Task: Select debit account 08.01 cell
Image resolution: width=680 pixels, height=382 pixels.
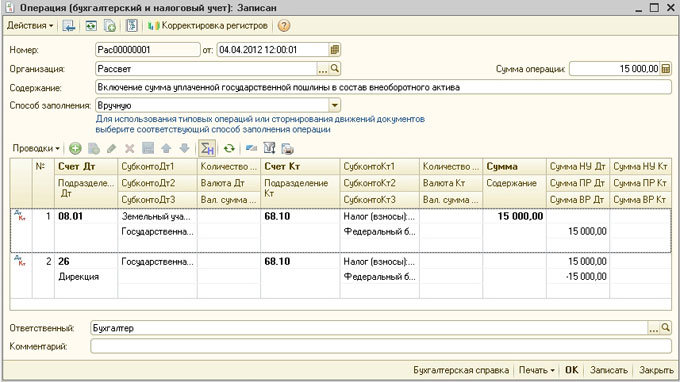Action: pyautogui.click(x=86, y=216)
